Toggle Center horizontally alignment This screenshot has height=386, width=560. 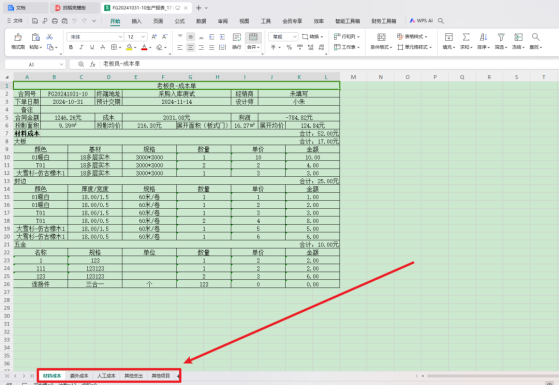pos(190,47)
